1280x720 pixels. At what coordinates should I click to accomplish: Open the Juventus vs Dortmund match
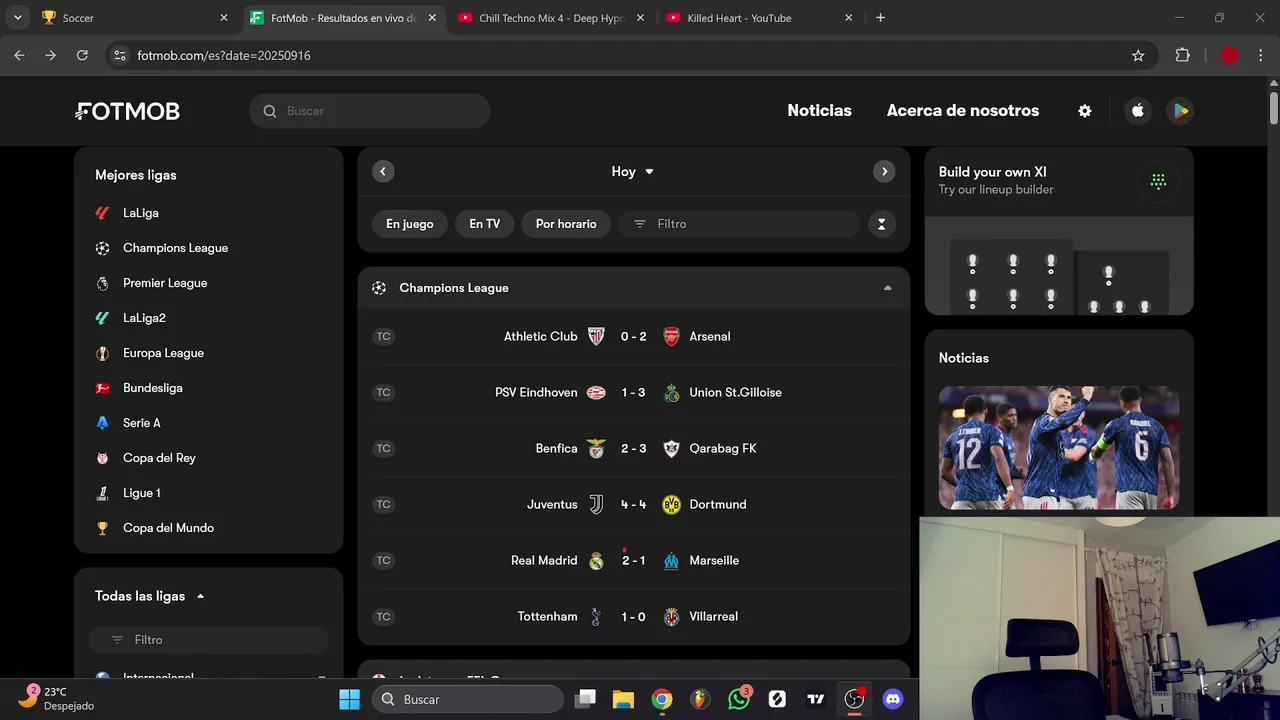coord(634,504)
